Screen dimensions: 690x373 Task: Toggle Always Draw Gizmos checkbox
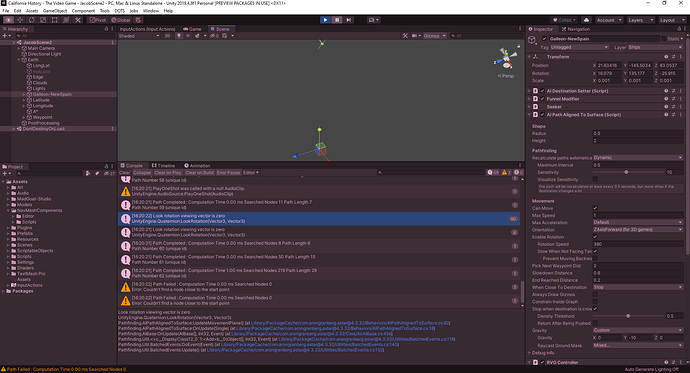595,294
